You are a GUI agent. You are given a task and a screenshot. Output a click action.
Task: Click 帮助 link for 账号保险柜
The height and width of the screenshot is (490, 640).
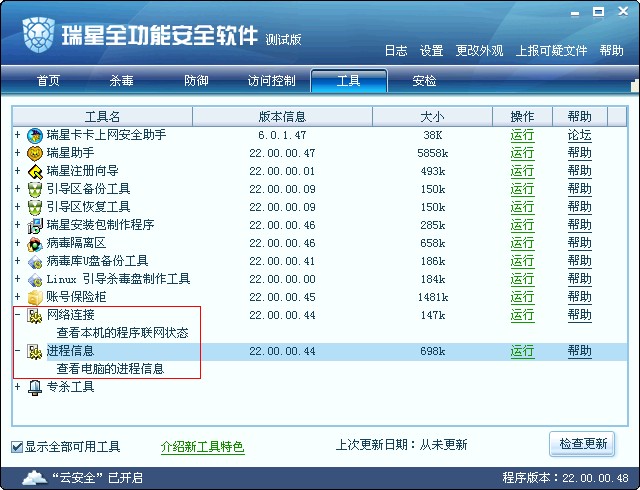coord(580,297)
